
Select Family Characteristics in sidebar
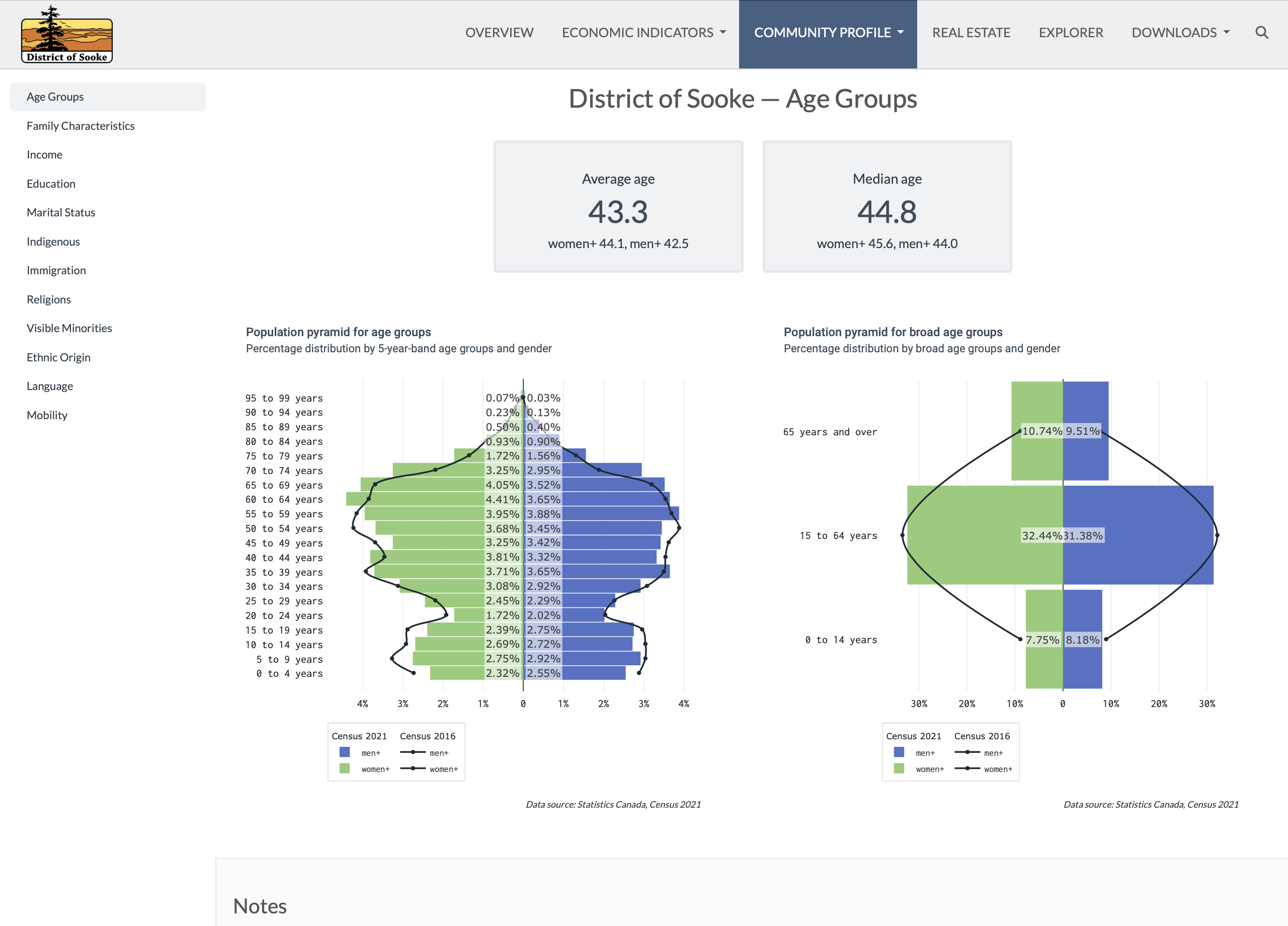point(80,125)
